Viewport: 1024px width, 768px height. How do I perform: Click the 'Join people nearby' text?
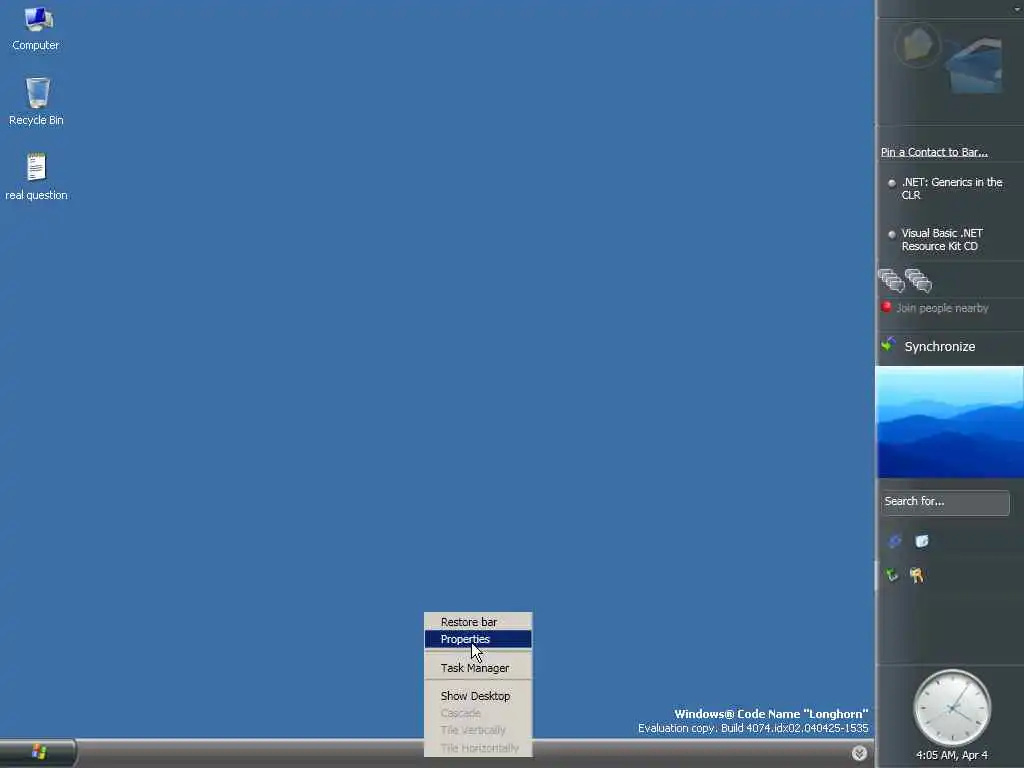coord(942,308)
